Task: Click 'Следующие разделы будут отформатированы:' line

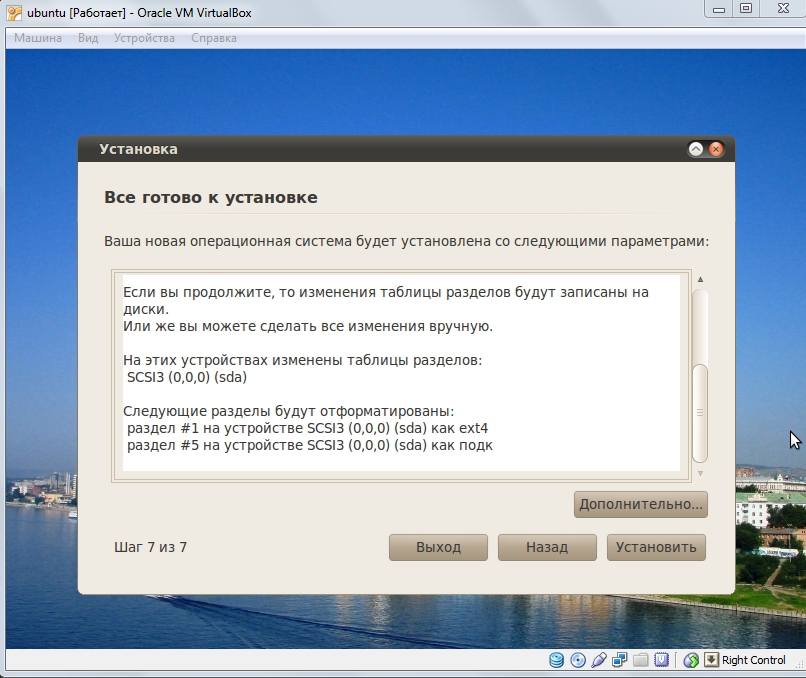Action: click(288, 411)
